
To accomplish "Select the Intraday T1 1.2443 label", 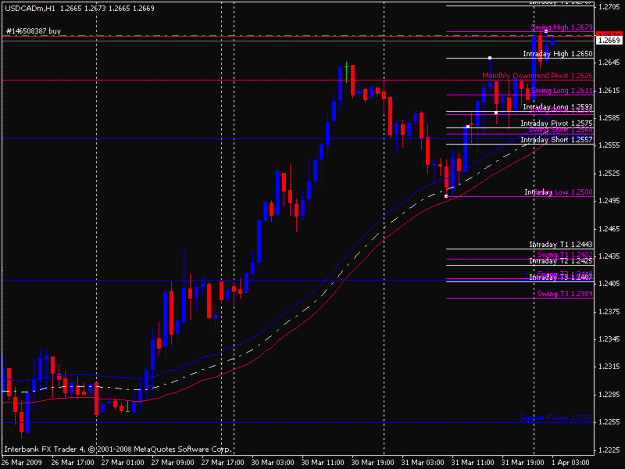I will pyautogui.click(x=561, y=244).
